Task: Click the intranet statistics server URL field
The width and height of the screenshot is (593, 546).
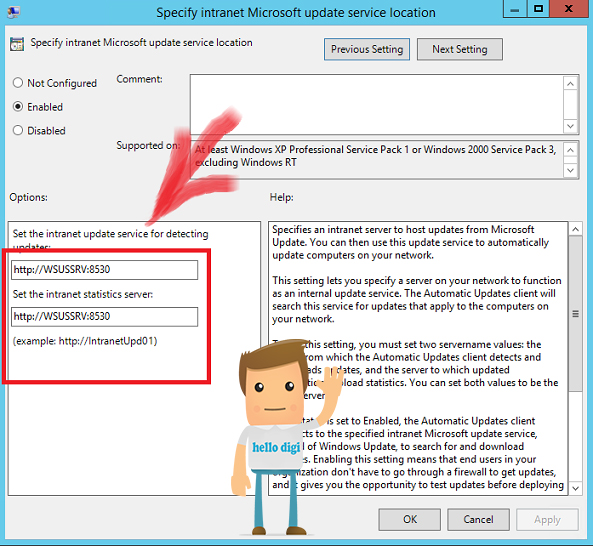Action: pyautogui.click(x=104, y=317)
